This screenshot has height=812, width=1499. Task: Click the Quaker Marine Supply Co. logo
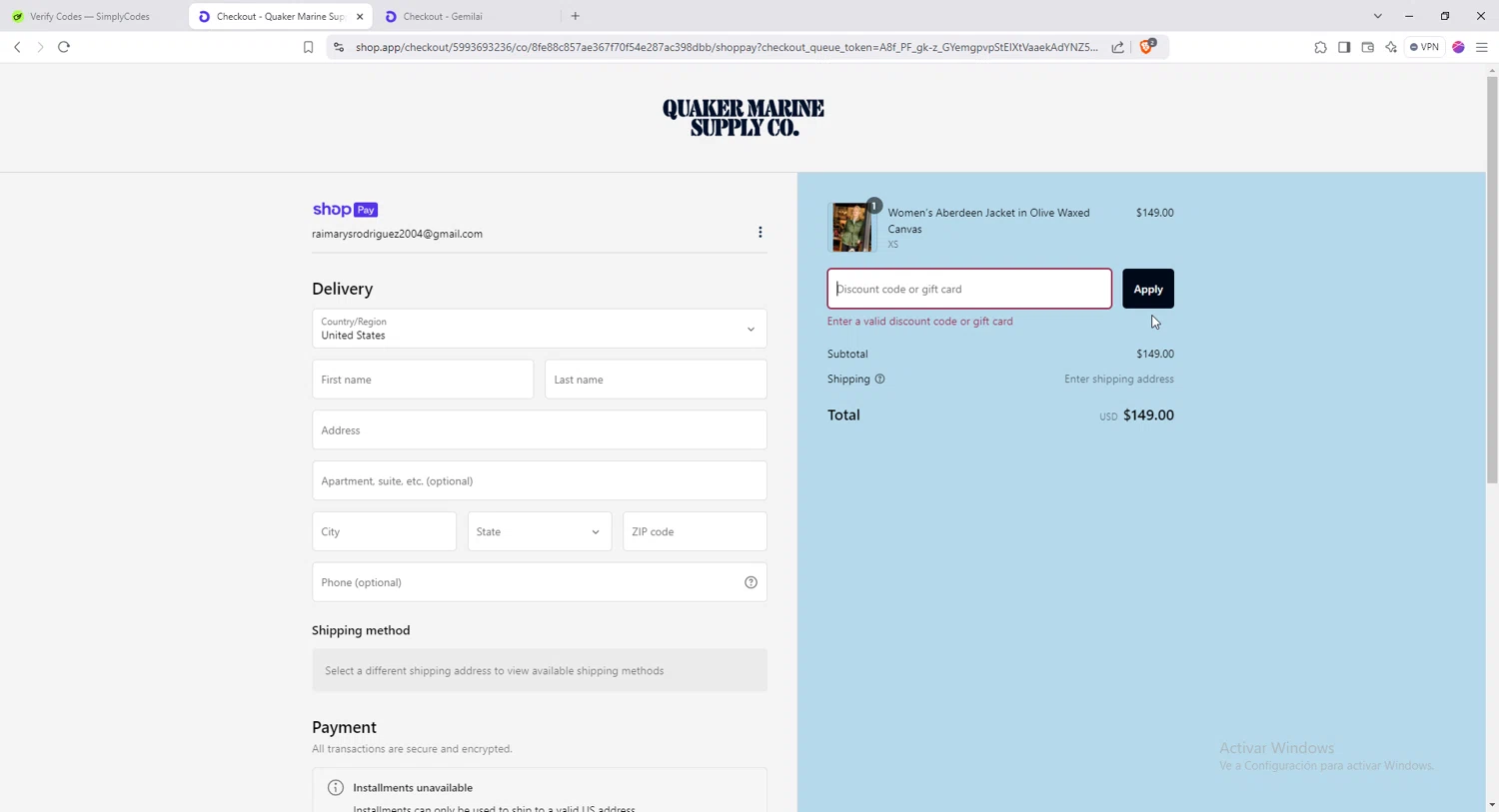(x=744, y=118)
